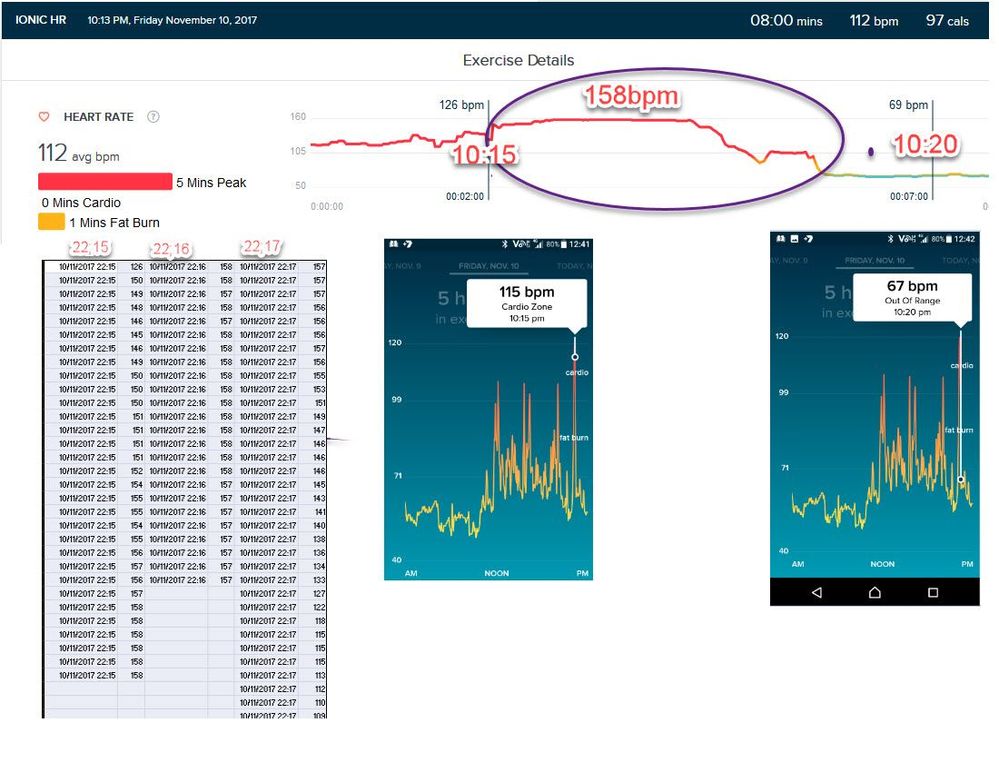Select spreadsheet cell with value 143
Screen dimensions: 999x773
(x=313, y=498)
